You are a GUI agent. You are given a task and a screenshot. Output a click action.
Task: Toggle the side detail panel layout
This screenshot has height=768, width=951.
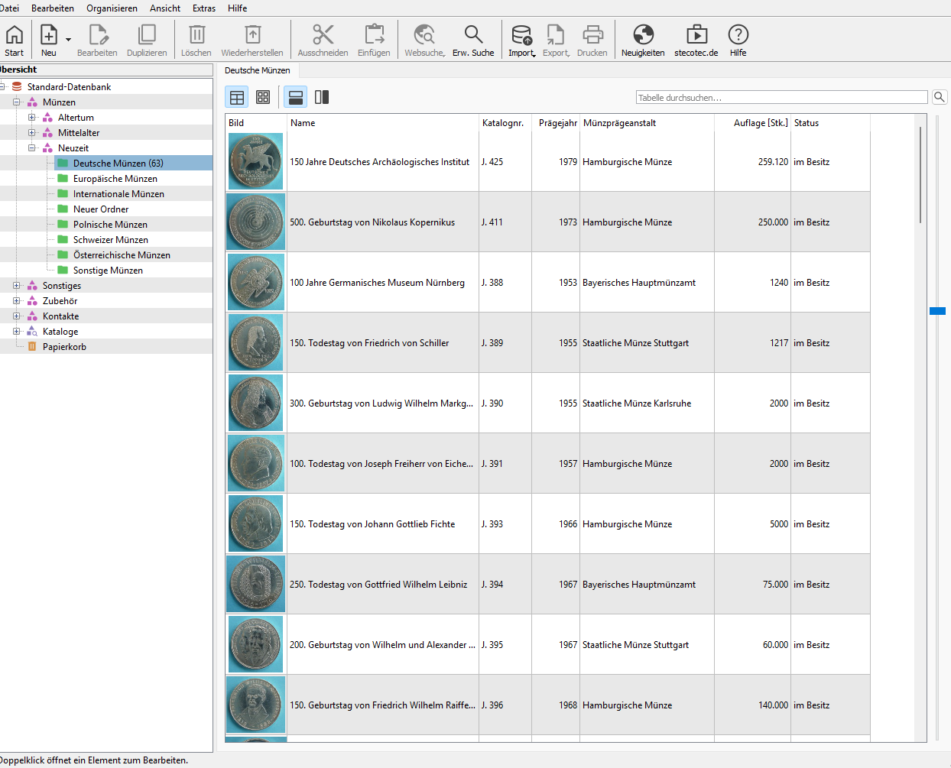click(x=322, y=97)
